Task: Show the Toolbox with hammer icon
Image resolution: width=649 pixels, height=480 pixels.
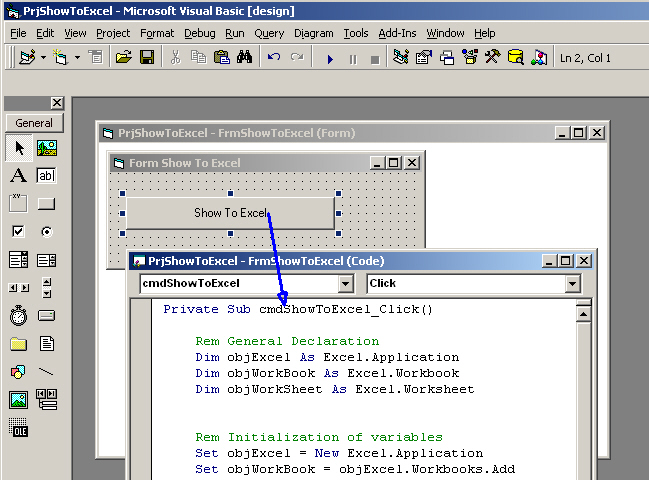Action: point(493,57)
